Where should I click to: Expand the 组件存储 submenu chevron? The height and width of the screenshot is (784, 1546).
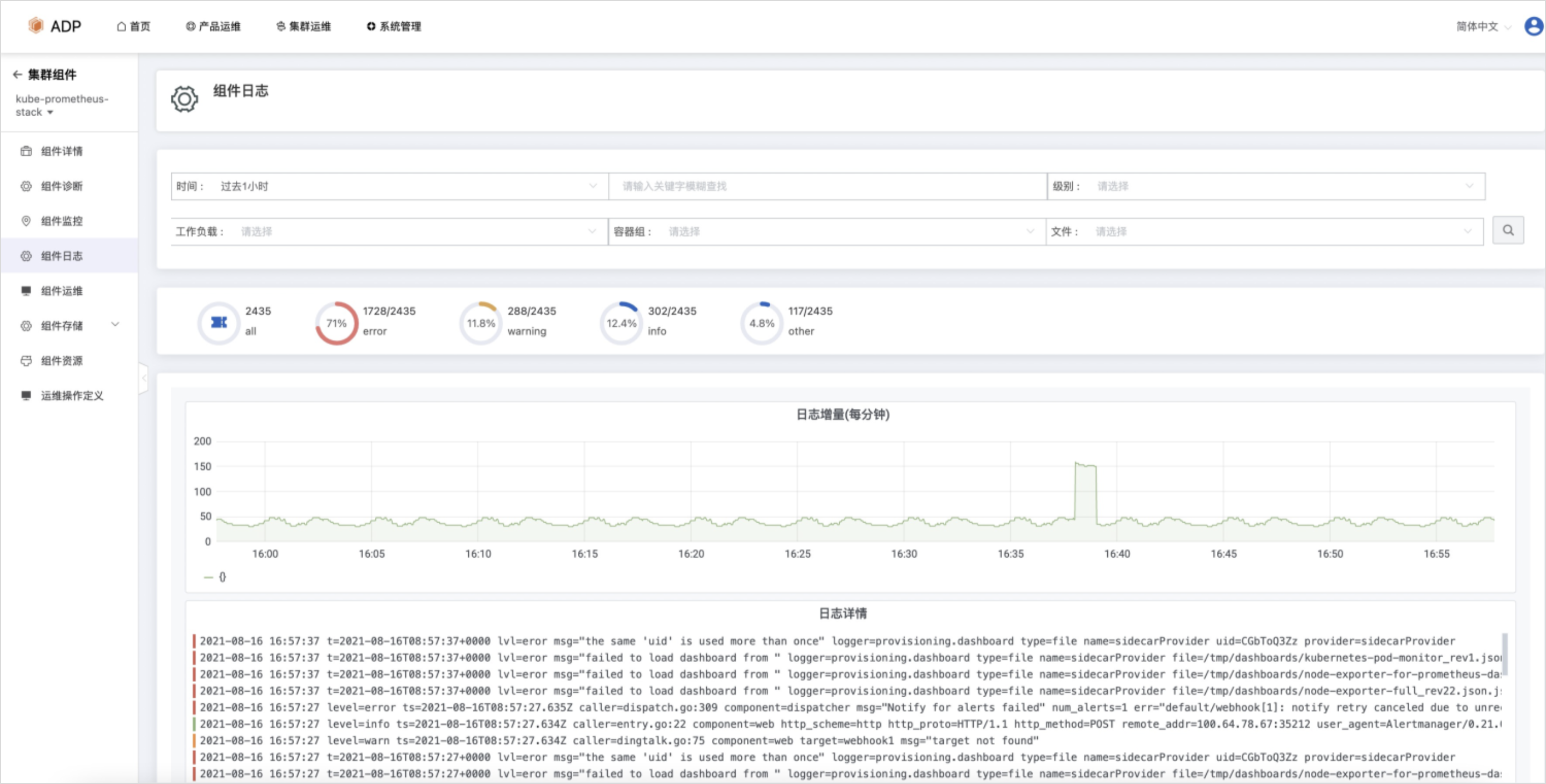coord(115,325)
